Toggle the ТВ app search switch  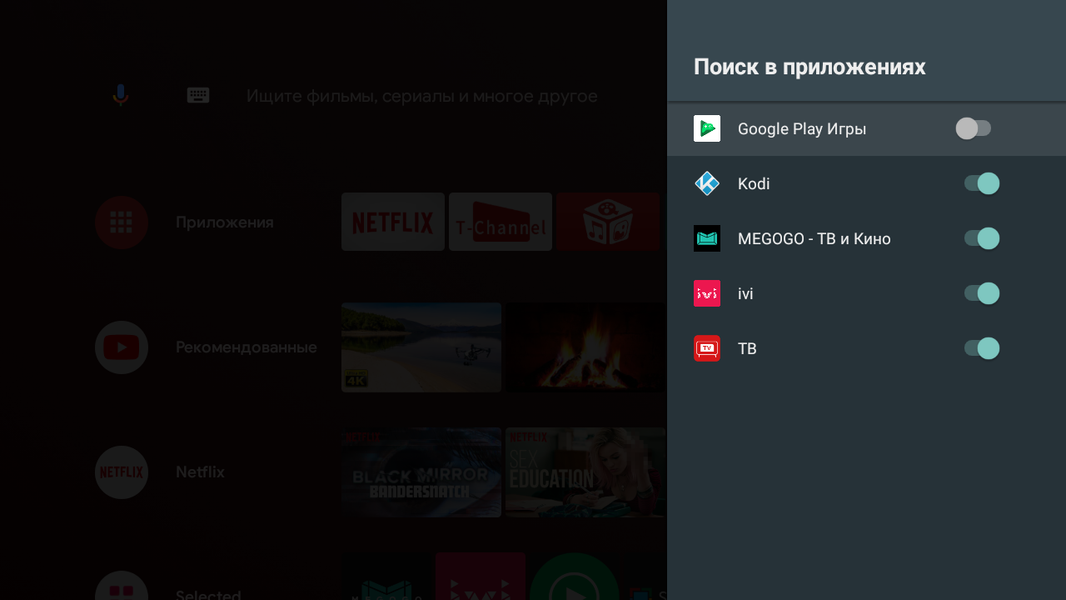(982, 349)
